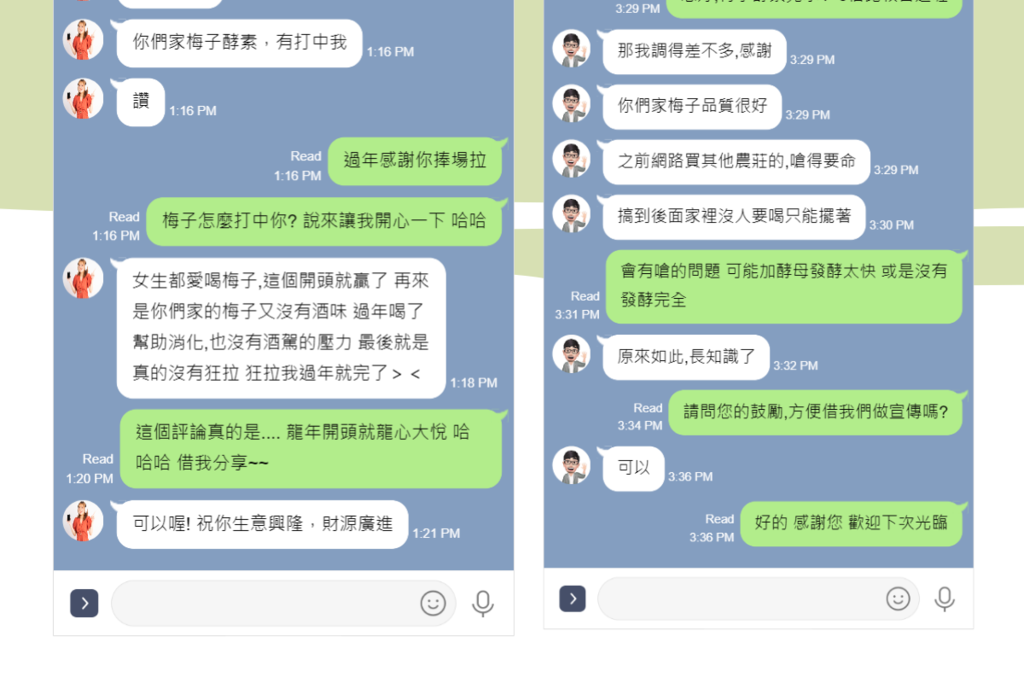Select the 原來如此,長知識了 message bubble
This screenshot has height=683, width=1024.
(686, 357)
